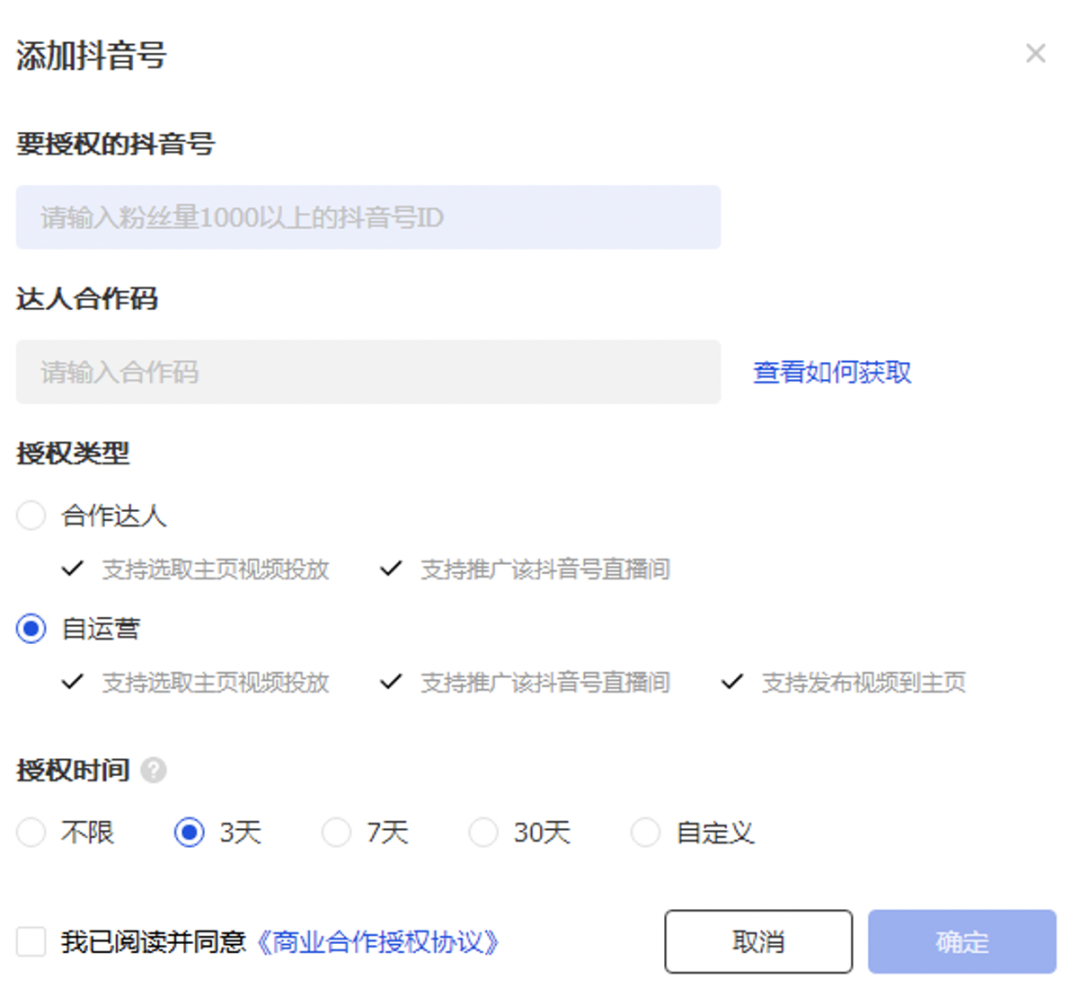This screenshot has width=1080, height=997.
Task: Focus the 请输入合作码 input field
Action: (x=368, y=371)
